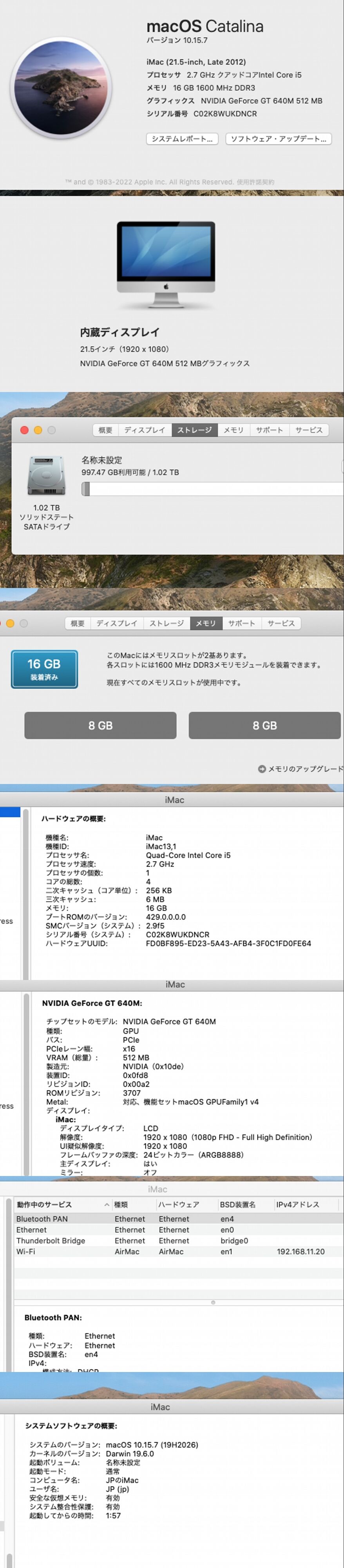This screenshot has width=344, height=1568.
Task: Click the solid-state drive icon in Storage
Action: click(46, 475)
